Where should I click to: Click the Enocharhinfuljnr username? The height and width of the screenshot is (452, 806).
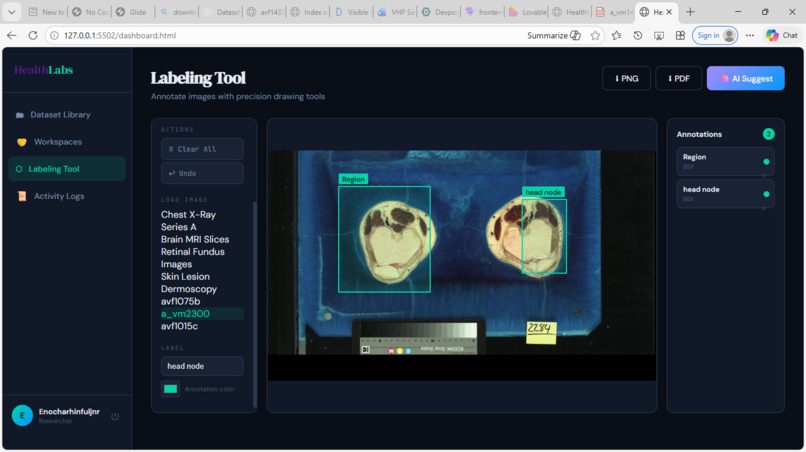[69, 412]
